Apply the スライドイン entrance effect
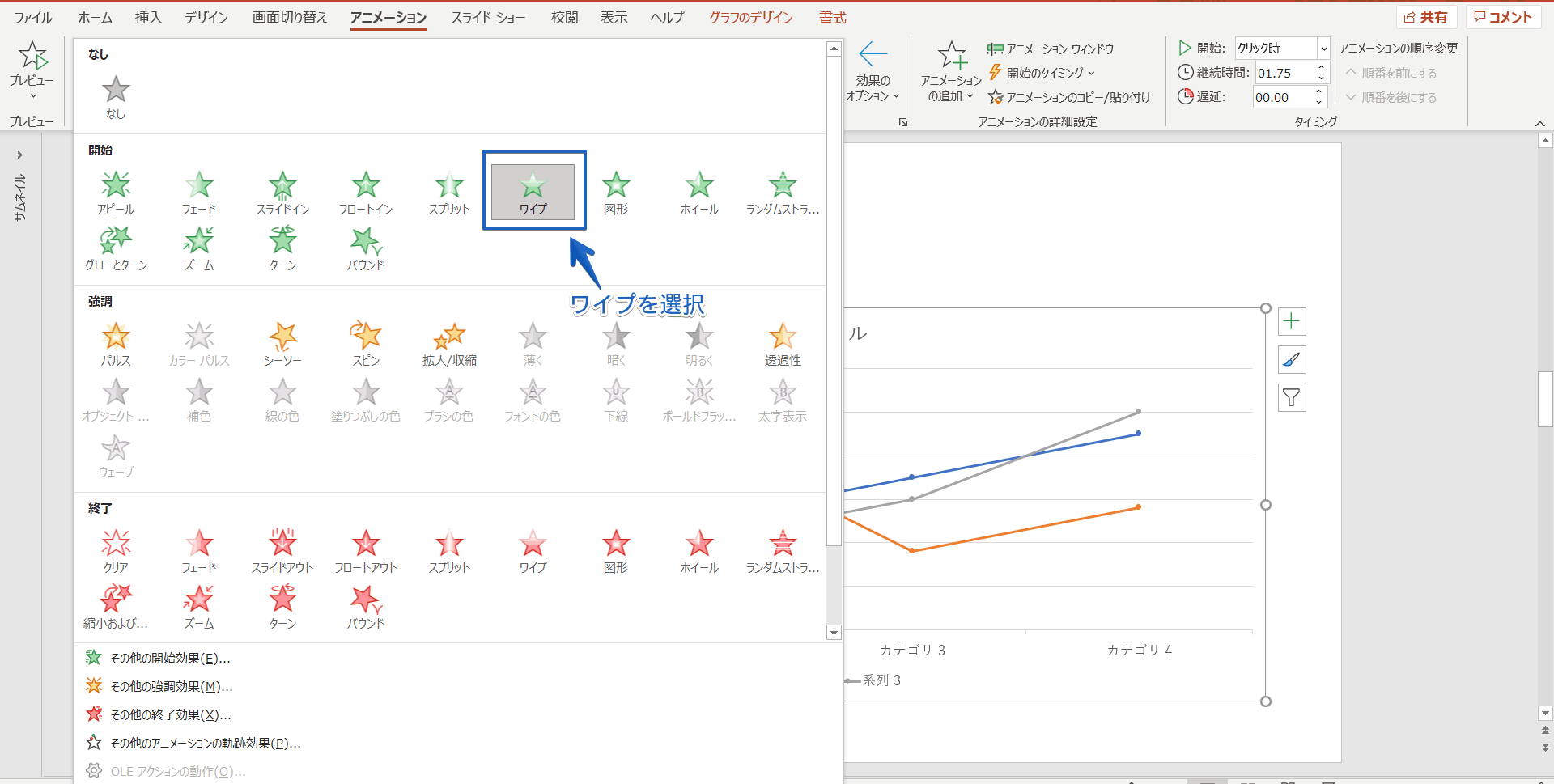Viewport: 1554px width, 784px height. click(282, 193)
